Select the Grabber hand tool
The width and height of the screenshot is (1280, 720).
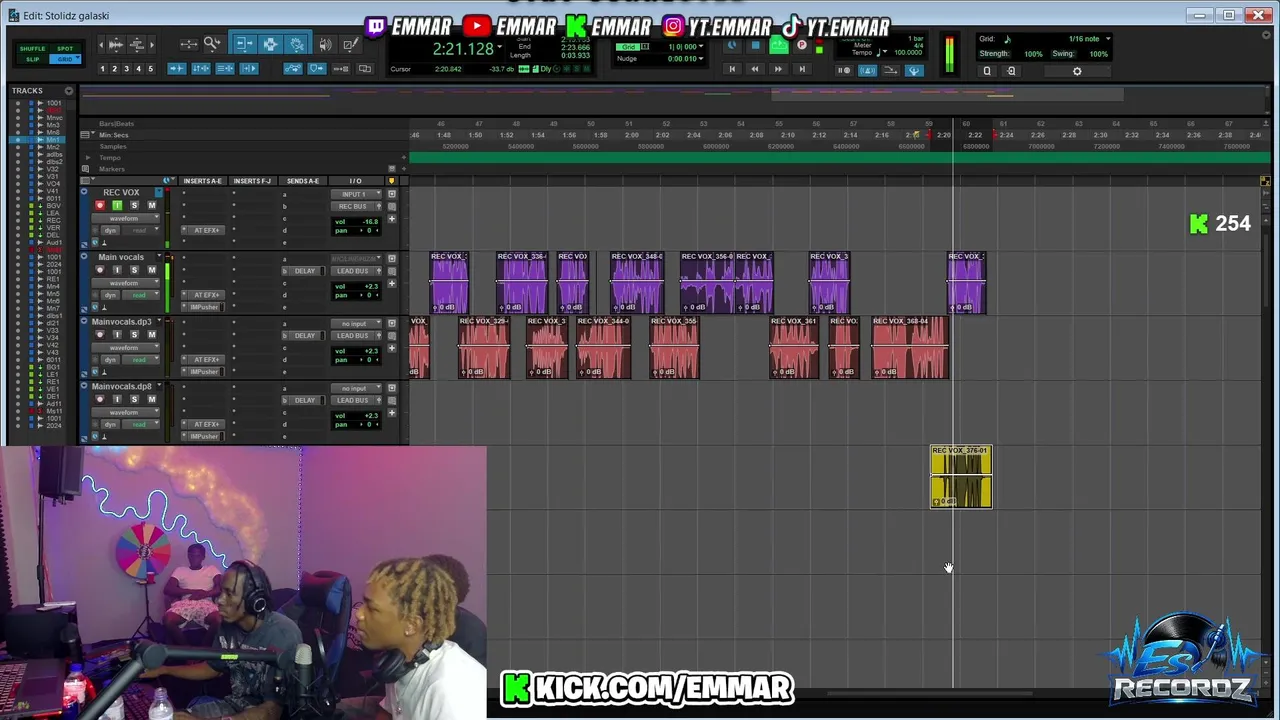tap(297, 44)
